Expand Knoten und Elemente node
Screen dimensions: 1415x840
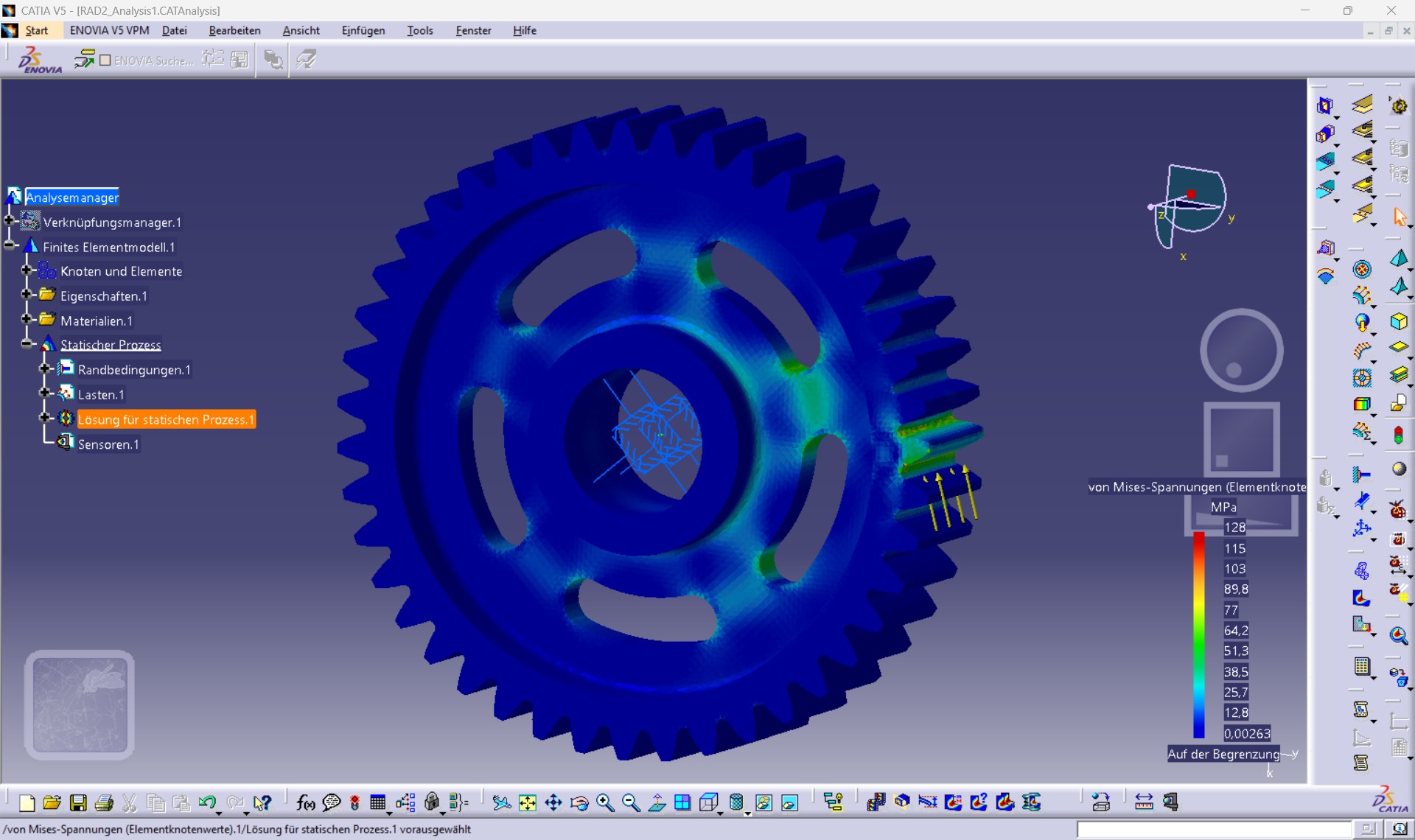[x=27, y=270]
